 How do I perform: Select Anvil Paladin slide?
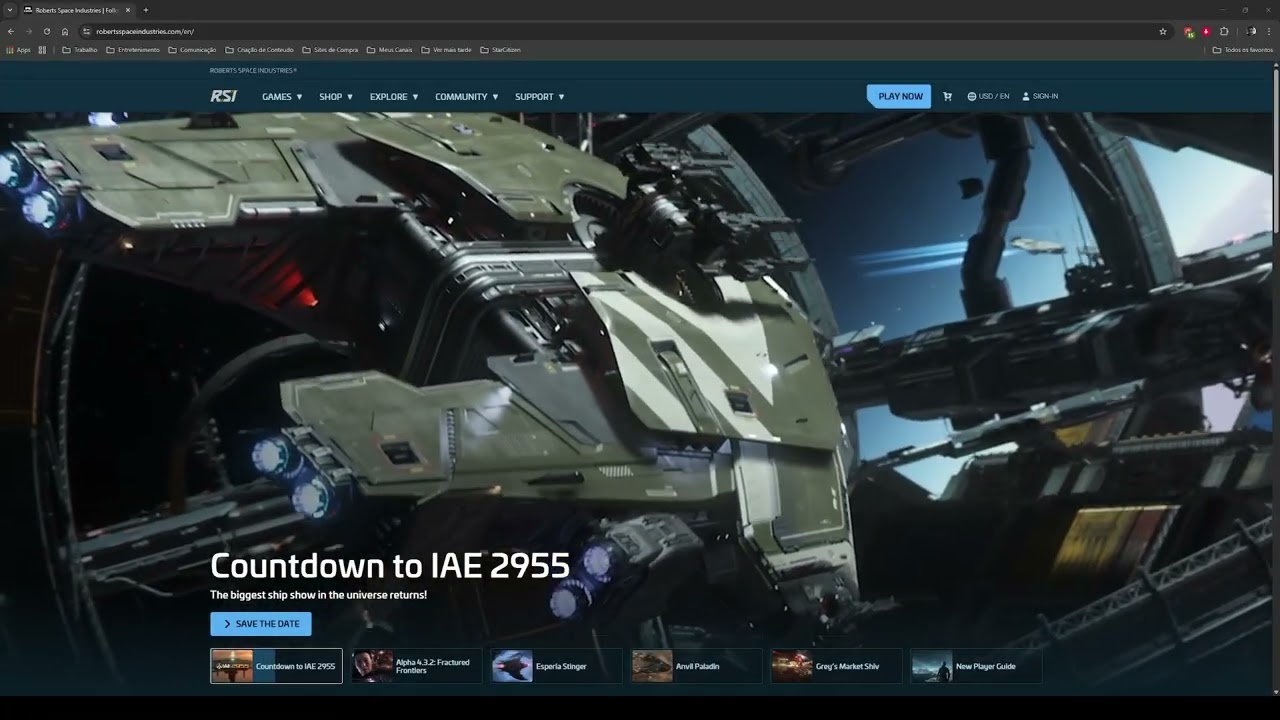coord(696,666)
